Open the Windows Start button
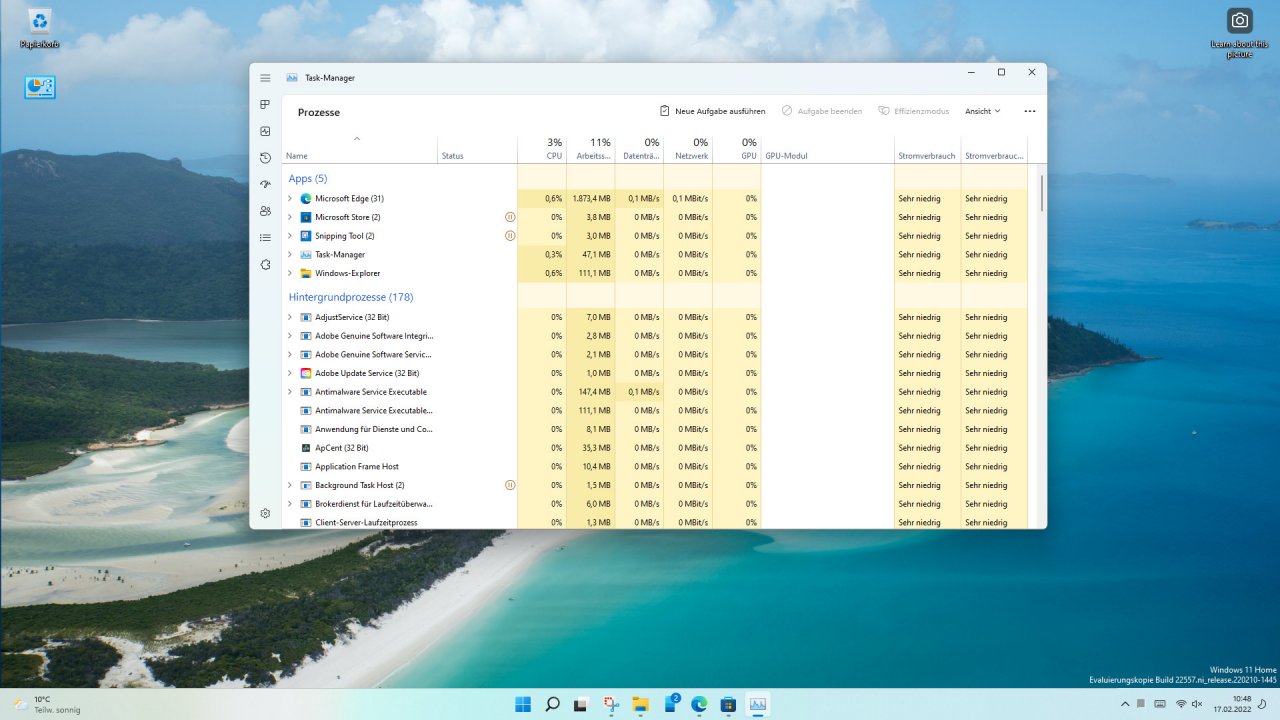Image resolution: width=1280 pixels, height=720 pixels. [523, 704]
